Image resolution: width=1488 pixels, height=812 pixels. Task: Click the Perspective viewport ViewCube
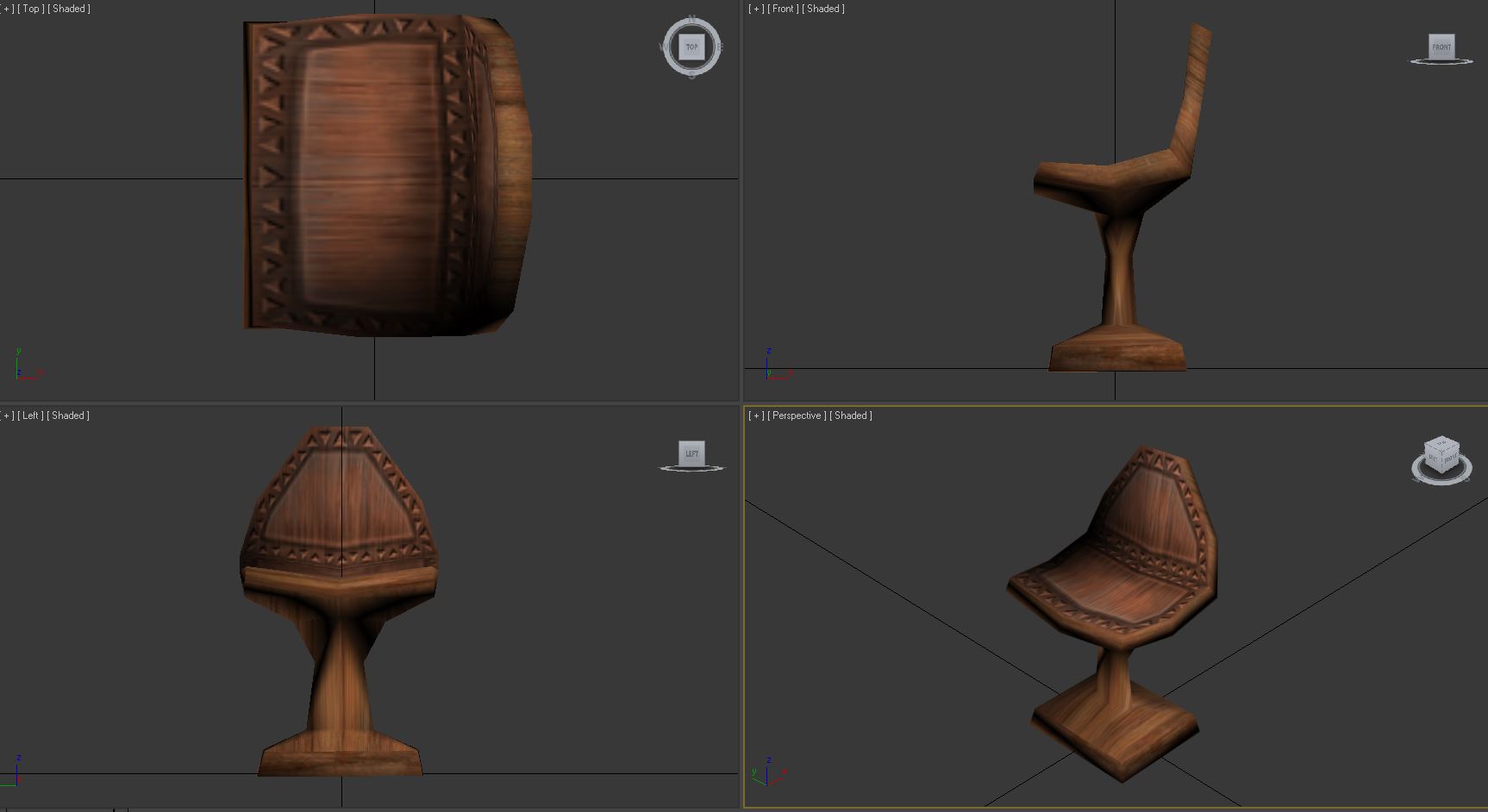1441,454
